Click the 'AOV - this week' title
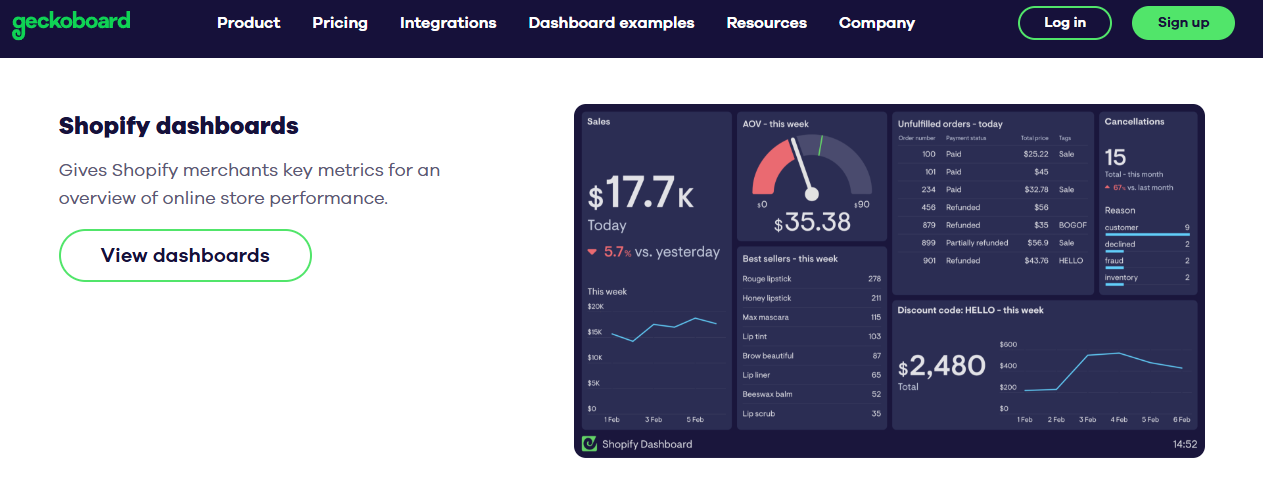The image size is (1263, 485). [x=776, y=124]
